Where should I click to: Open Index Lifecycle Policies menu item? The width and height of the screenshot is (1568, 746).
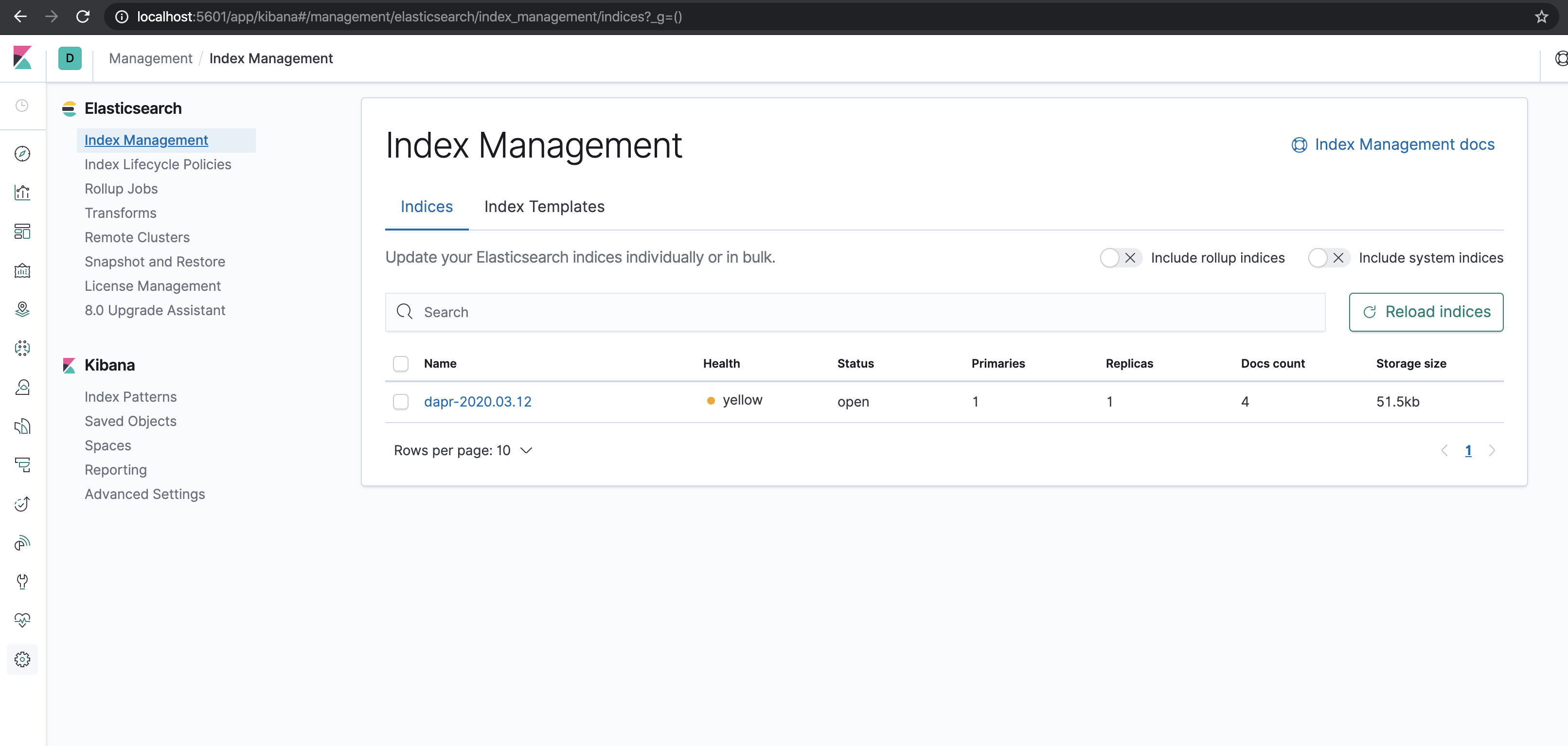tap(158, 164)
